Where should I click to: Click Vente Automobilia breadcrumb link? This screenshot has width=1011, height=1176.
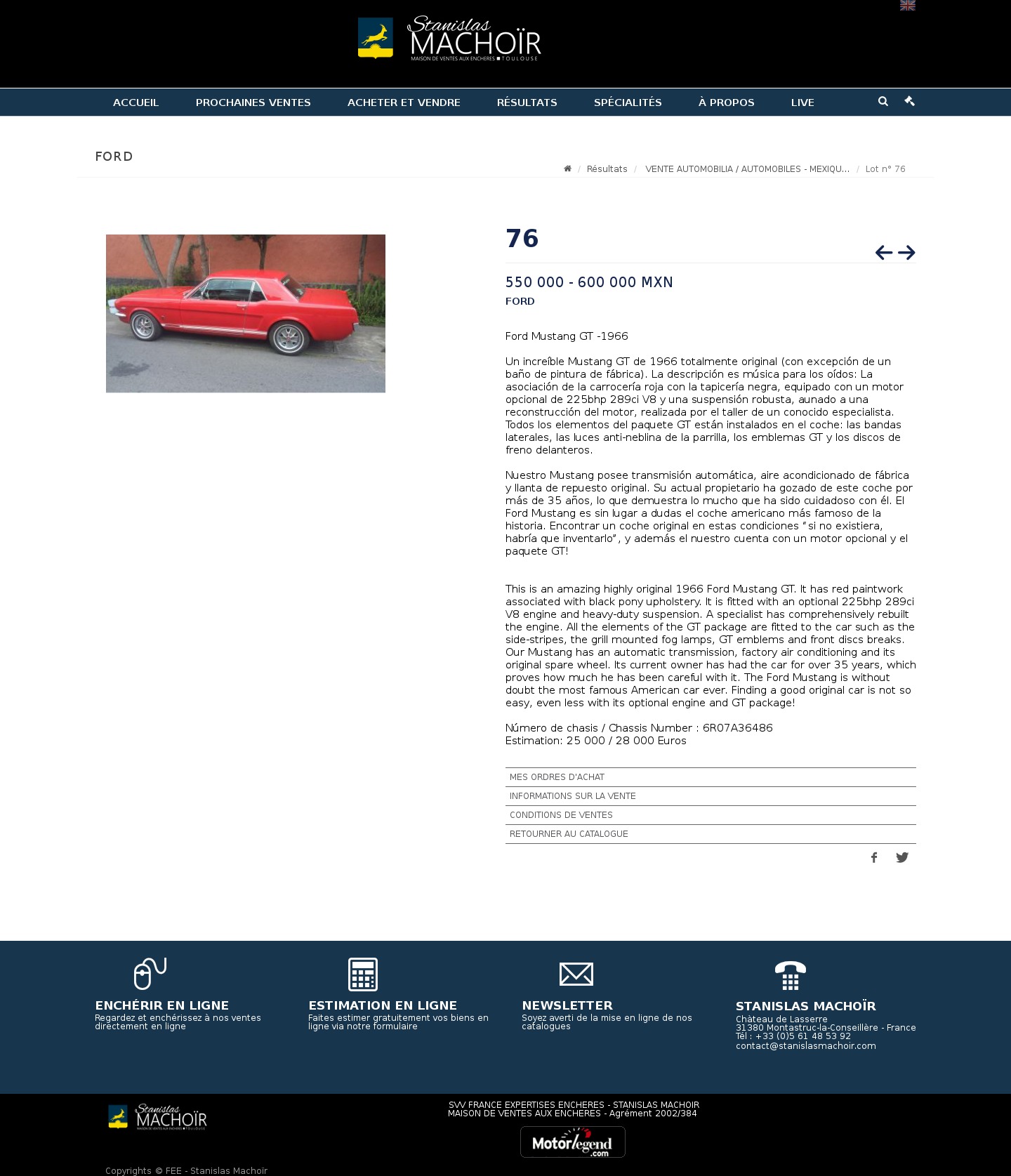747,169
